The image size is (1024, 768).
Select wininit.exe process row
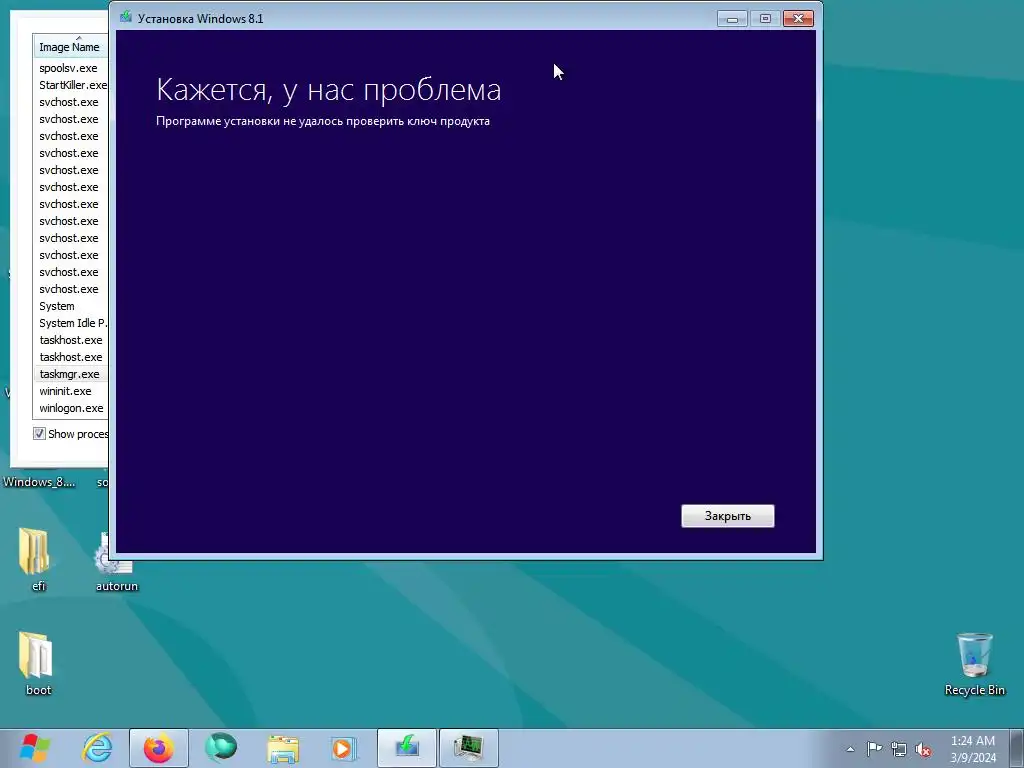tap(71, 391)
